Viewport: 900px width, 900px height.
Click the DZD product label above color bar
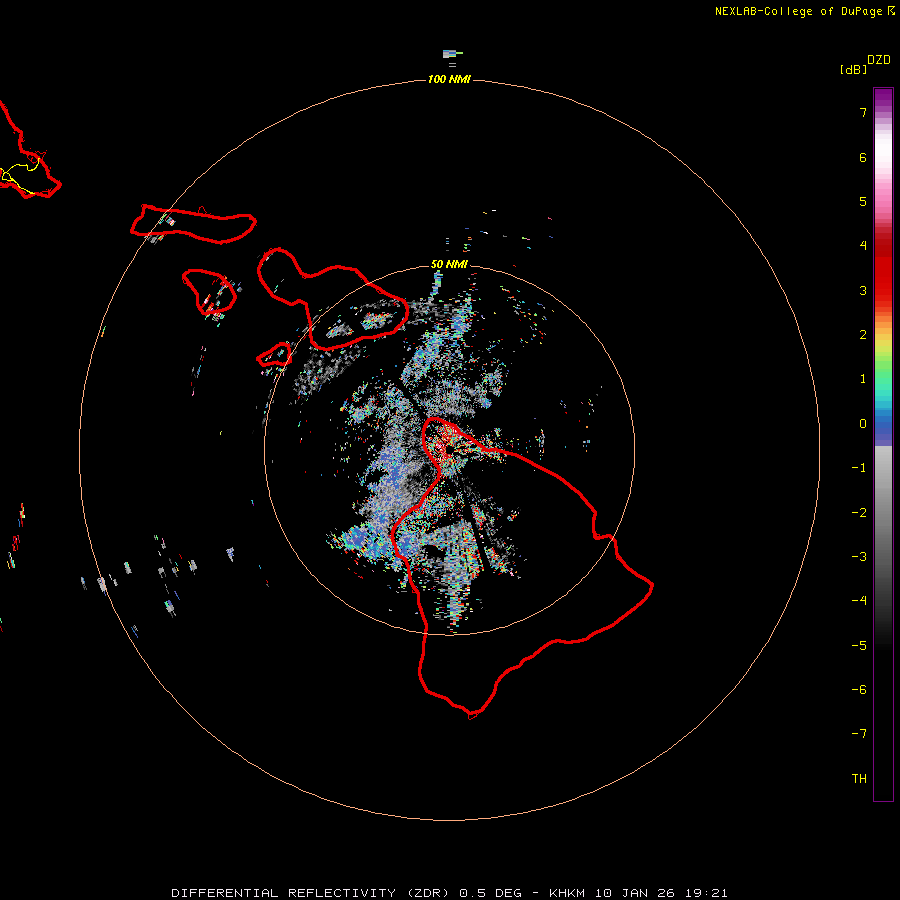(879, 60)
